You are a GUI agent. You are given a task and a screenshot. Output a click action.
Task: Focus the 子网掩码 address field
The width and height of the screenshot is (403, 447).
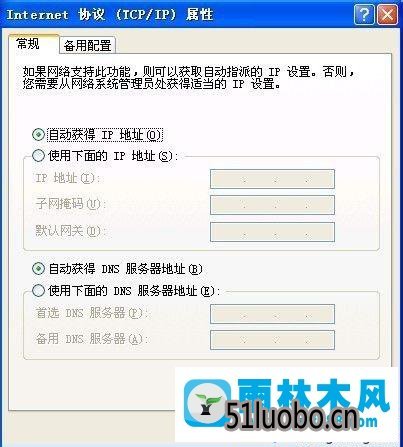[272, 205]
